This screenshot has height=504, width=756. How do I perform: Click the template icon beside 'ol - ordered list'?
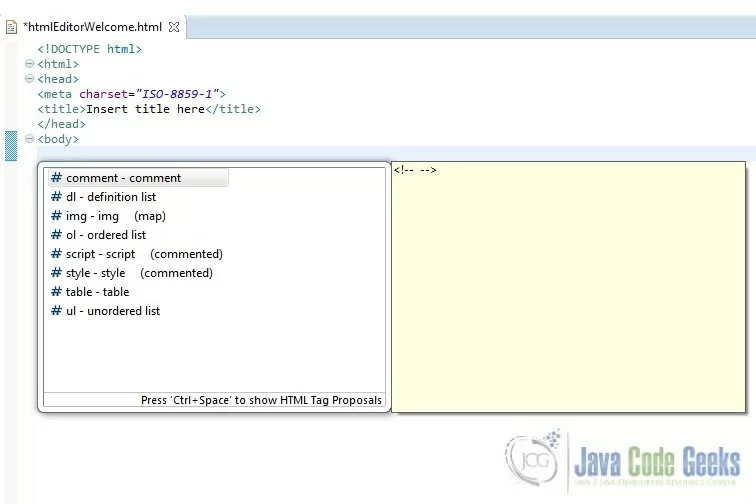point(56,234)
